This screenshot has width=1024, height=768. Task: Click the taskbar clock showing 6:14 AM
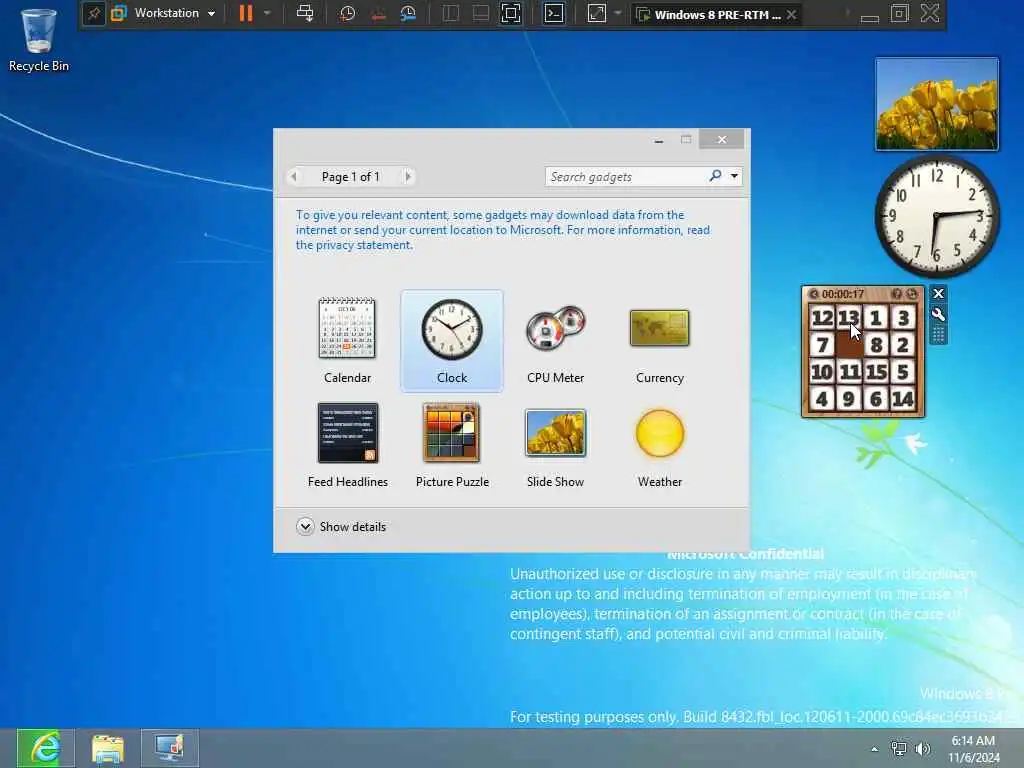click(x=973, y=749)
